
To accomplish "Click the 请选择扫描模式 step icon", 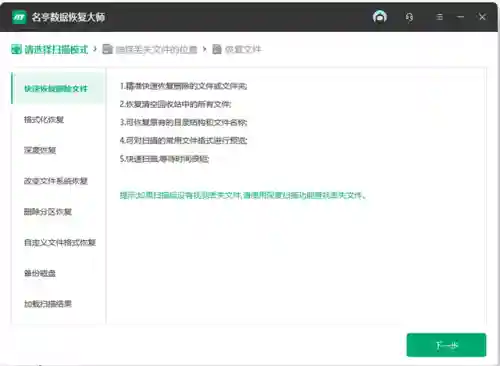I will pyautogui.click(x=16, y=49).
